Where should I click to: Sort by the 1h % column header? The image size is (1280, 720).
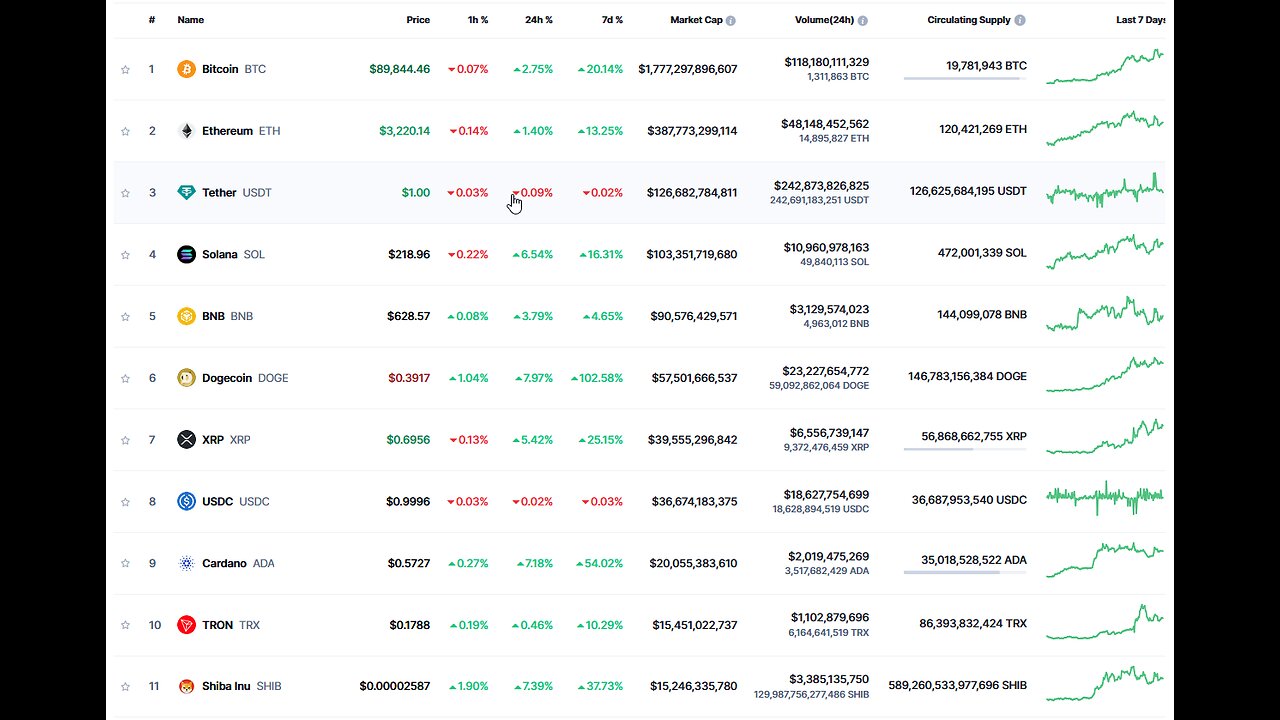pyautogui.click(x=476, y=20)
